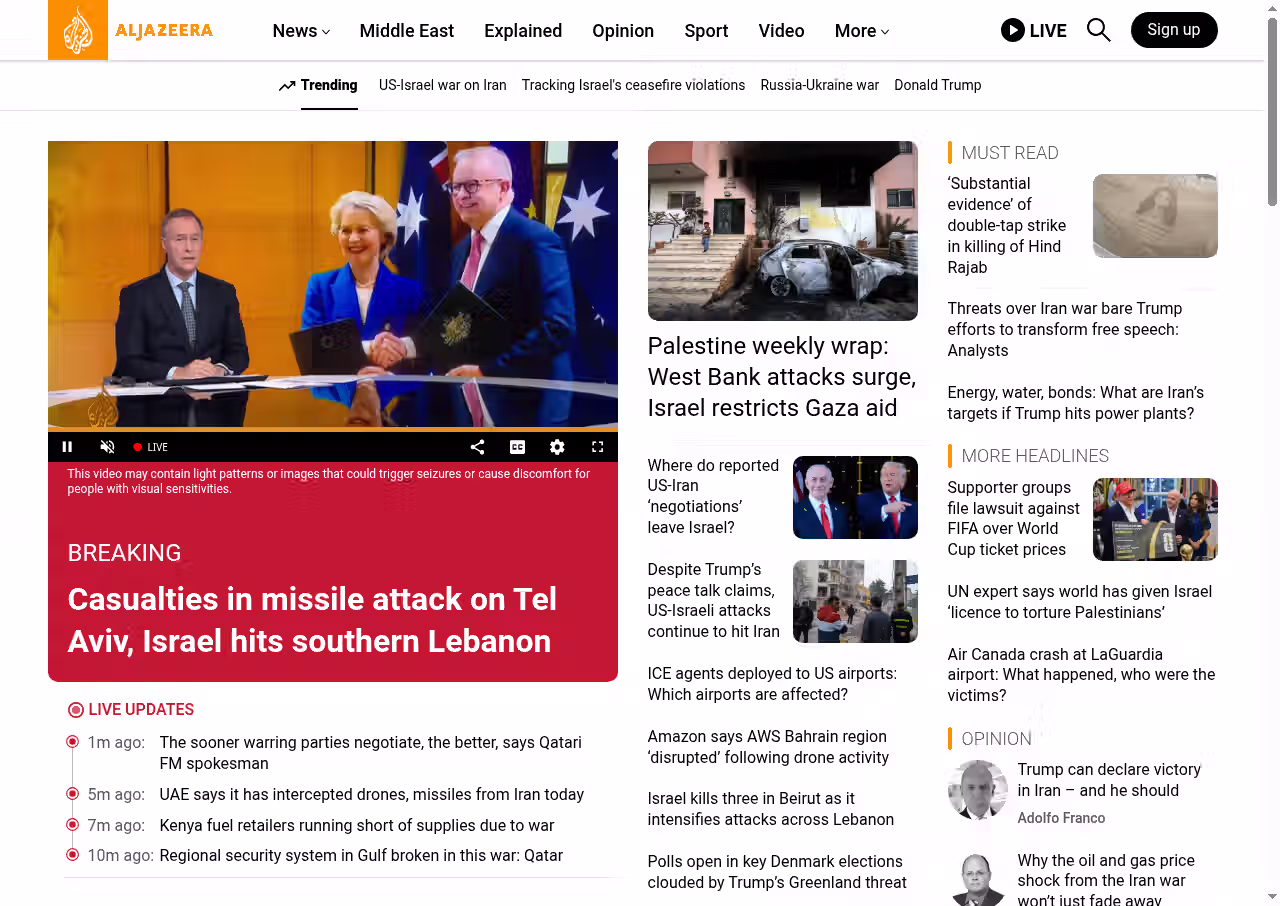Expand the News dropdown menu
Image resolution: width=1280 pixels, height=906 pixels.
click(301, 31)
